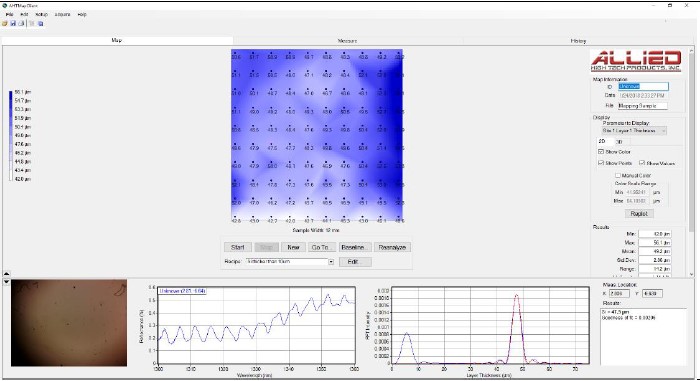The image size is (700, 381).
Task: Click the Results Mean value field
Action: [655, 251]
